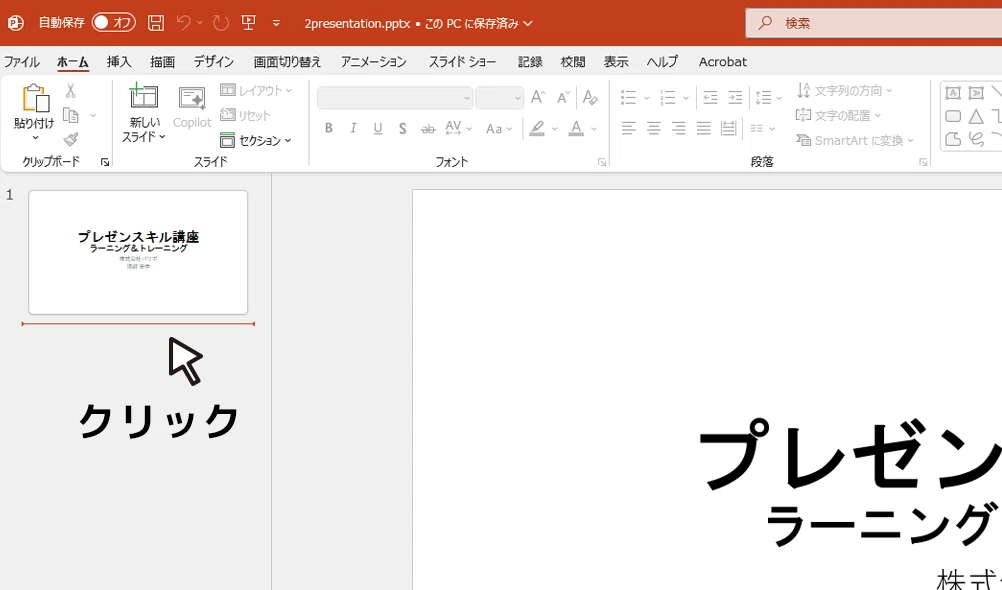This screenshot has width=1002, height=590.
Task: Open the font name combo box
Action: coord(395,98)
